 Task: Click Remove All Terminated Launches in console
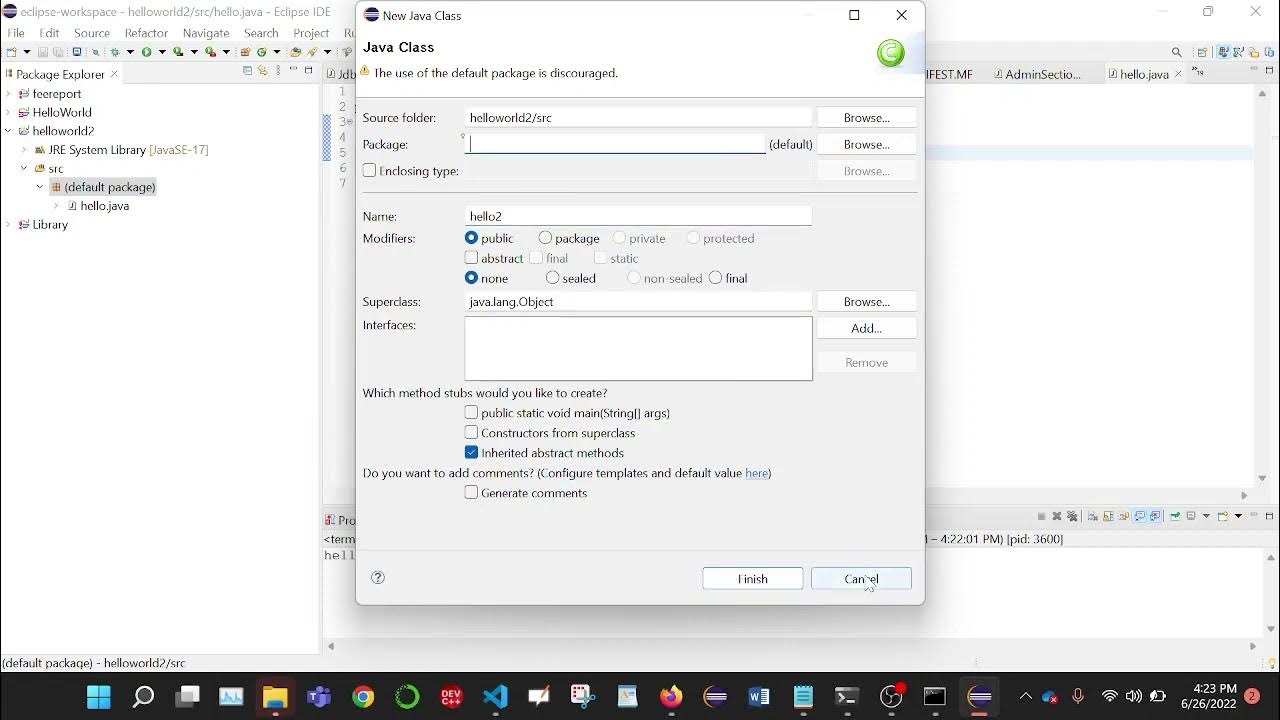1072,516
